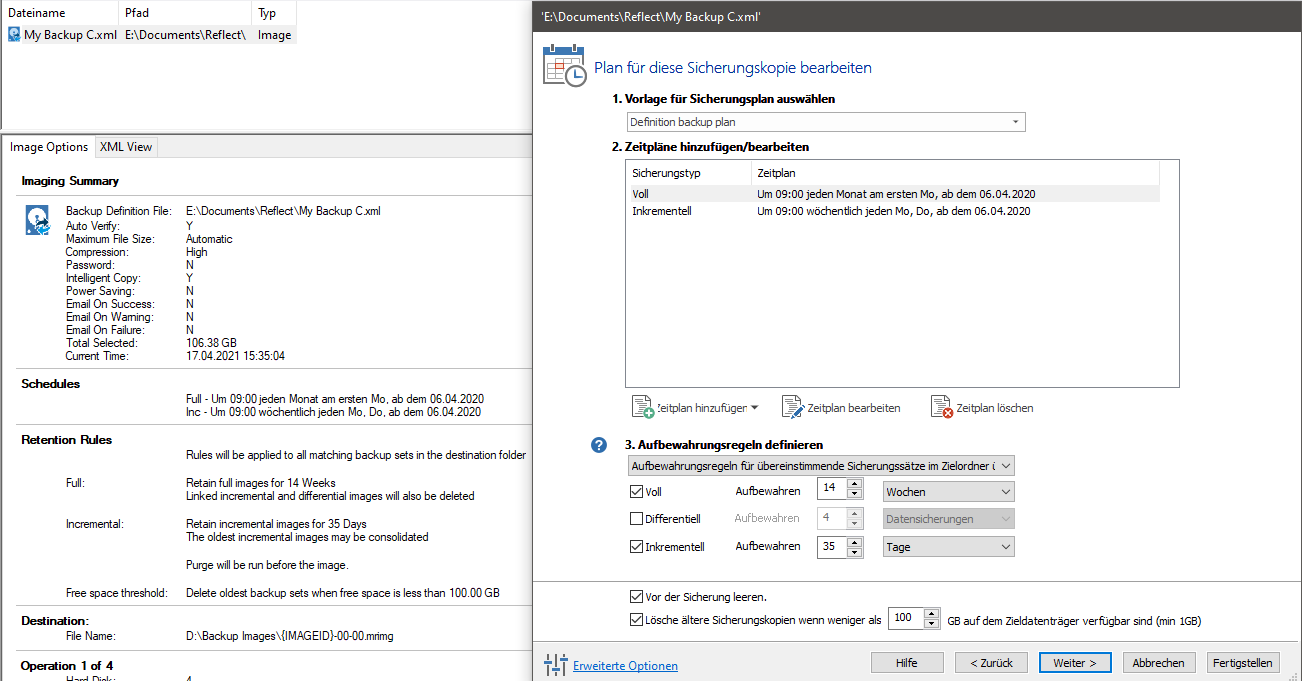
Task: Click the Zeitplan löschen red-x icon
Action: (942, 407)
